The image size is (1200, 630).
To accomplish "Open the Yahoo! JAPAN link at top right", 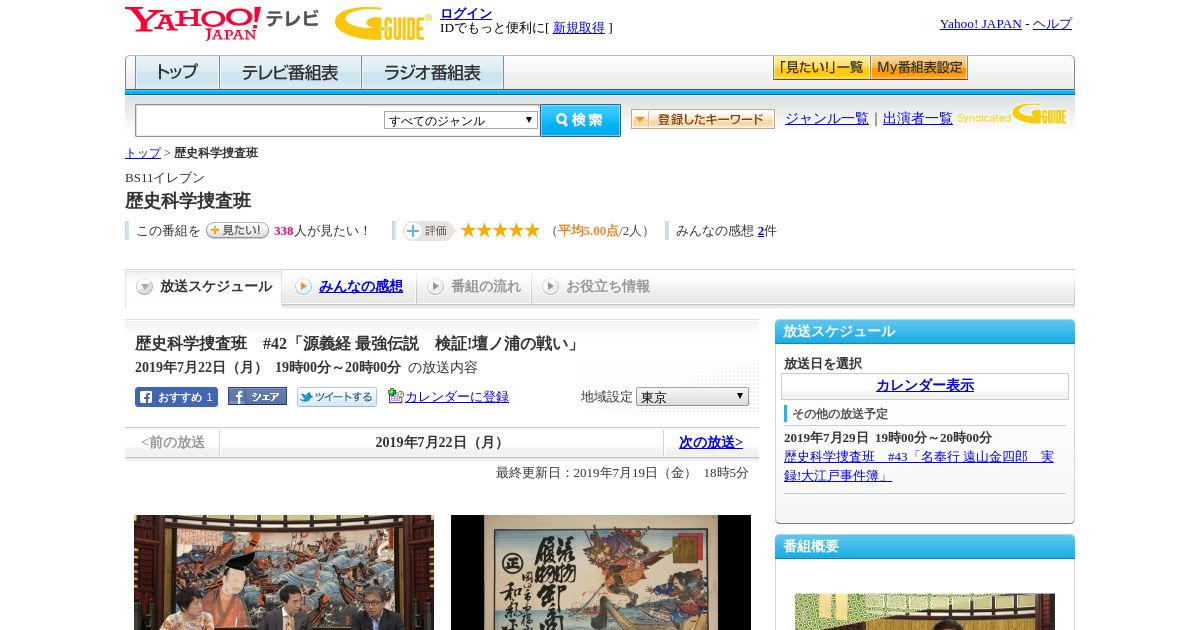I will point(980,24).
